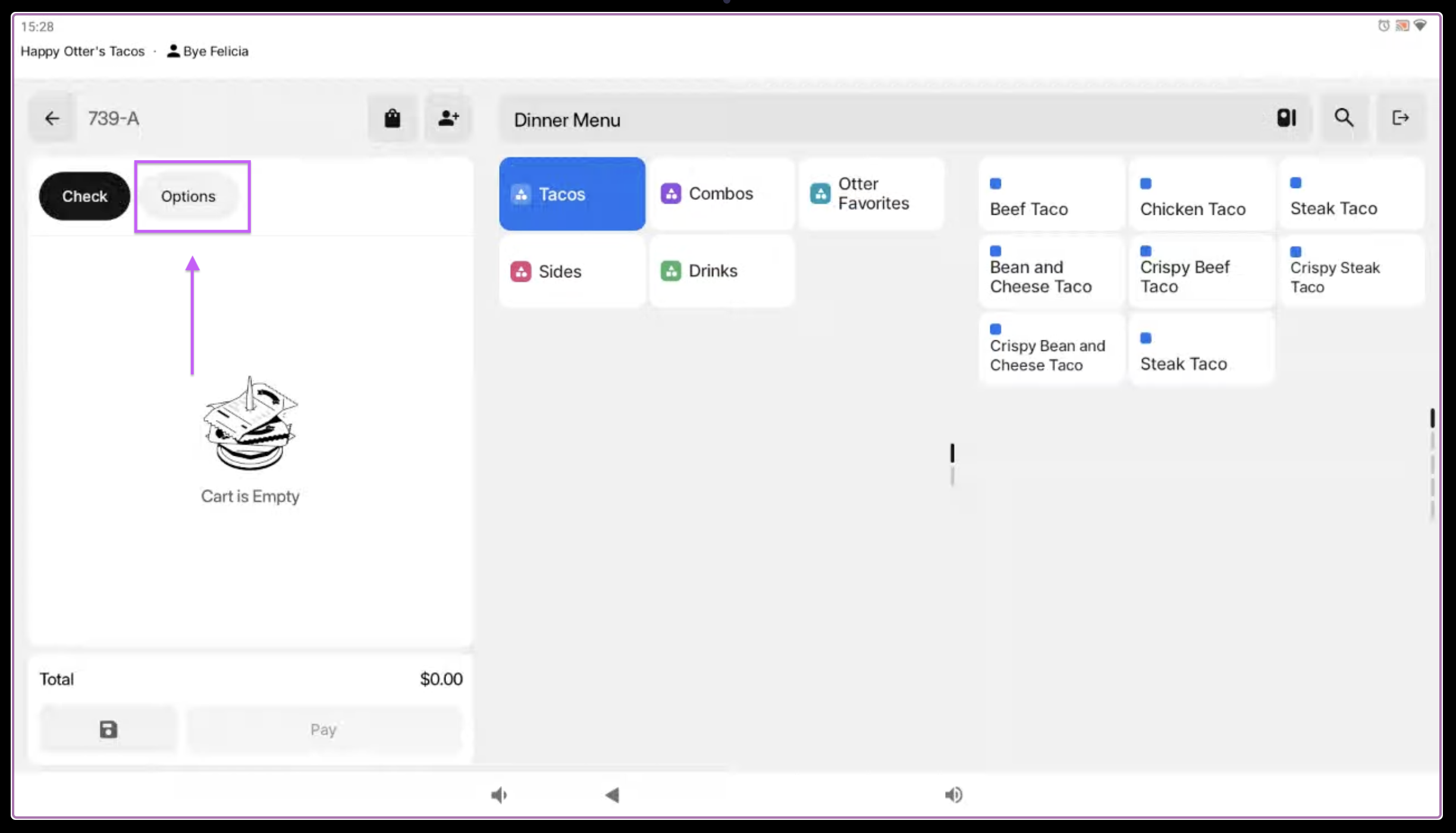Click the Pay button

(x=324, y=729)
